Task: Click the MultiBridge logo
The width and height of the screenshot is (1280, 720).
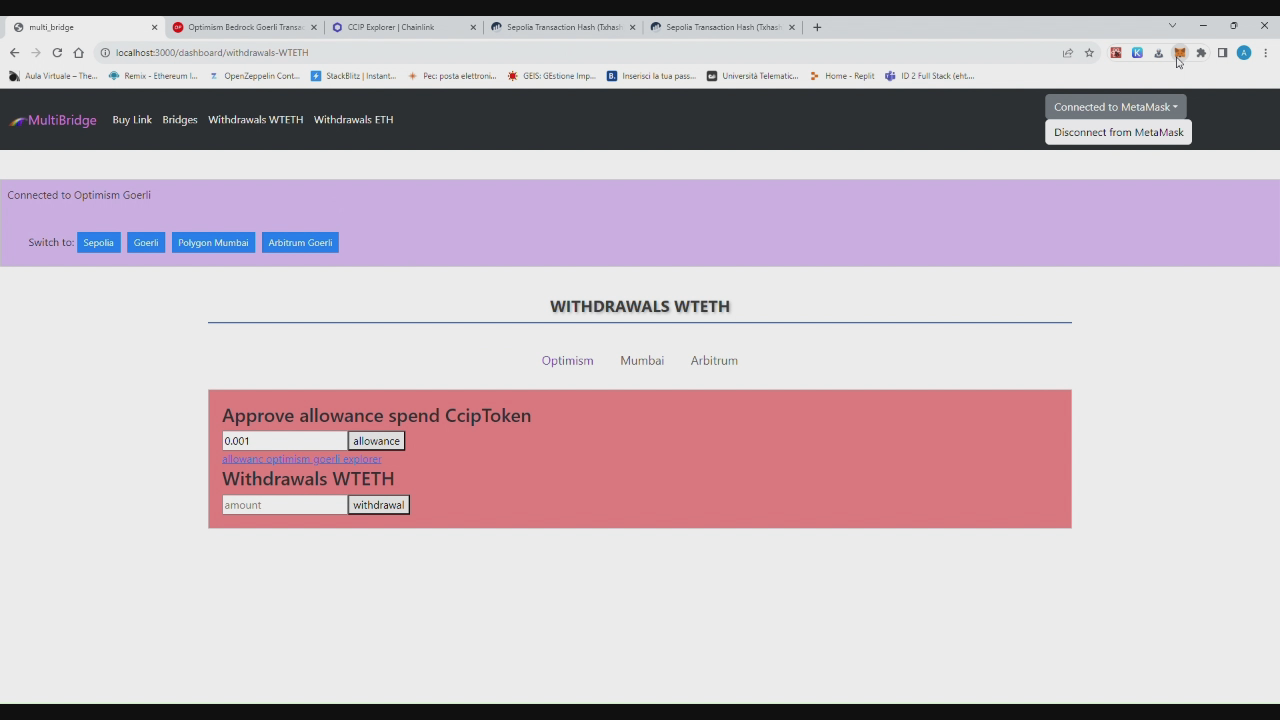Action: [x=53, y=120]
